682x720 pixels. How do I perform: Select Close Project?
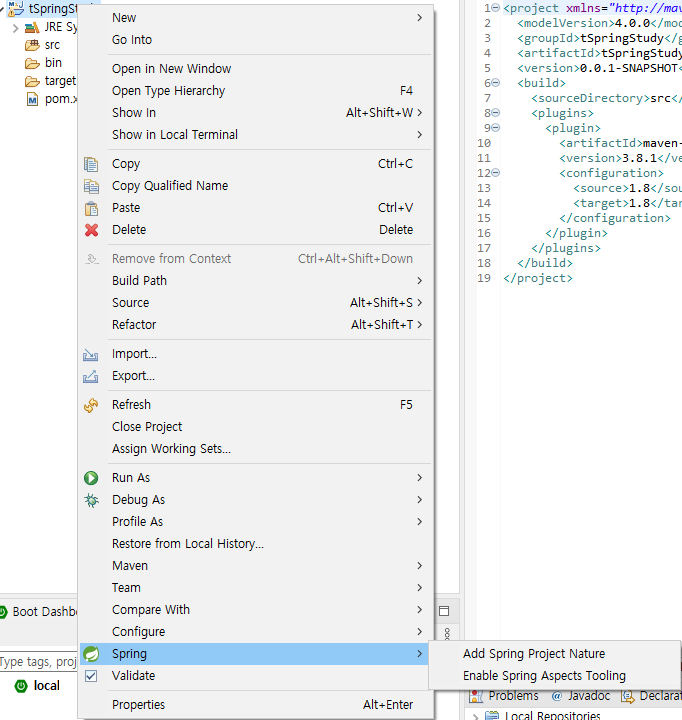coord(256,427)
